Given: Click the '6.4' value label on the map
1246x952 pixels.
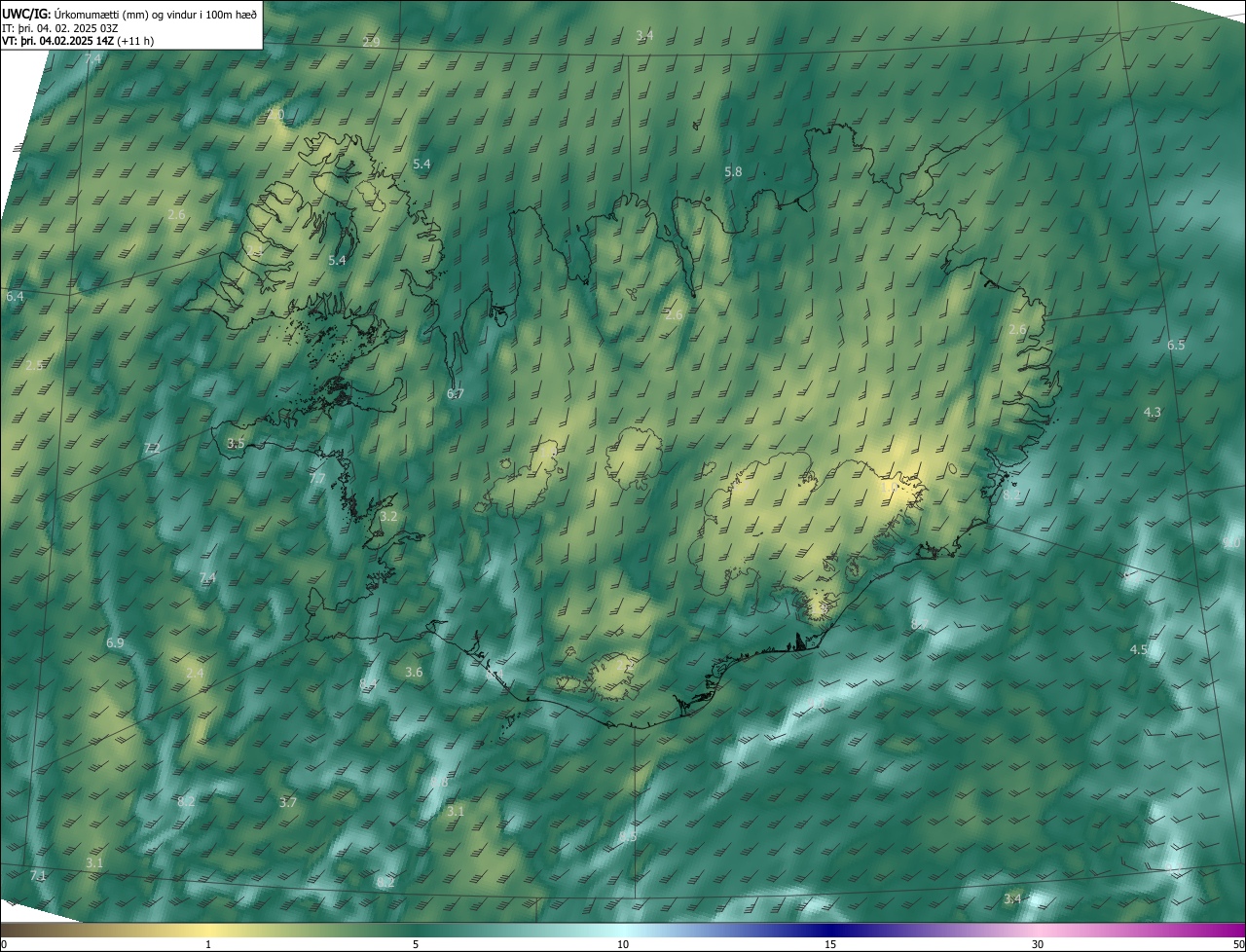Looking at the screenshot, I should [15, 296].
